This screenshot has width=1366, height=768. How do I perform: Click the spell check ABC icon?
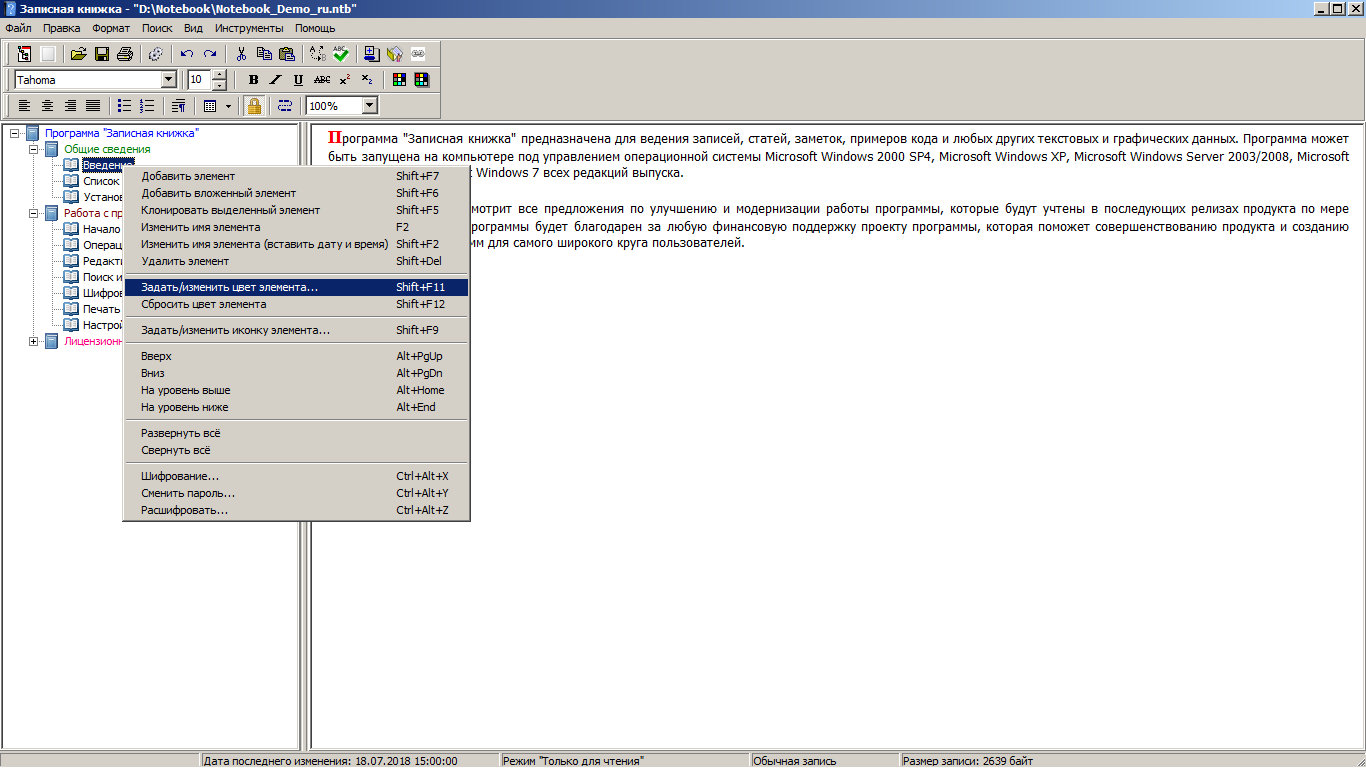[341, 54]
